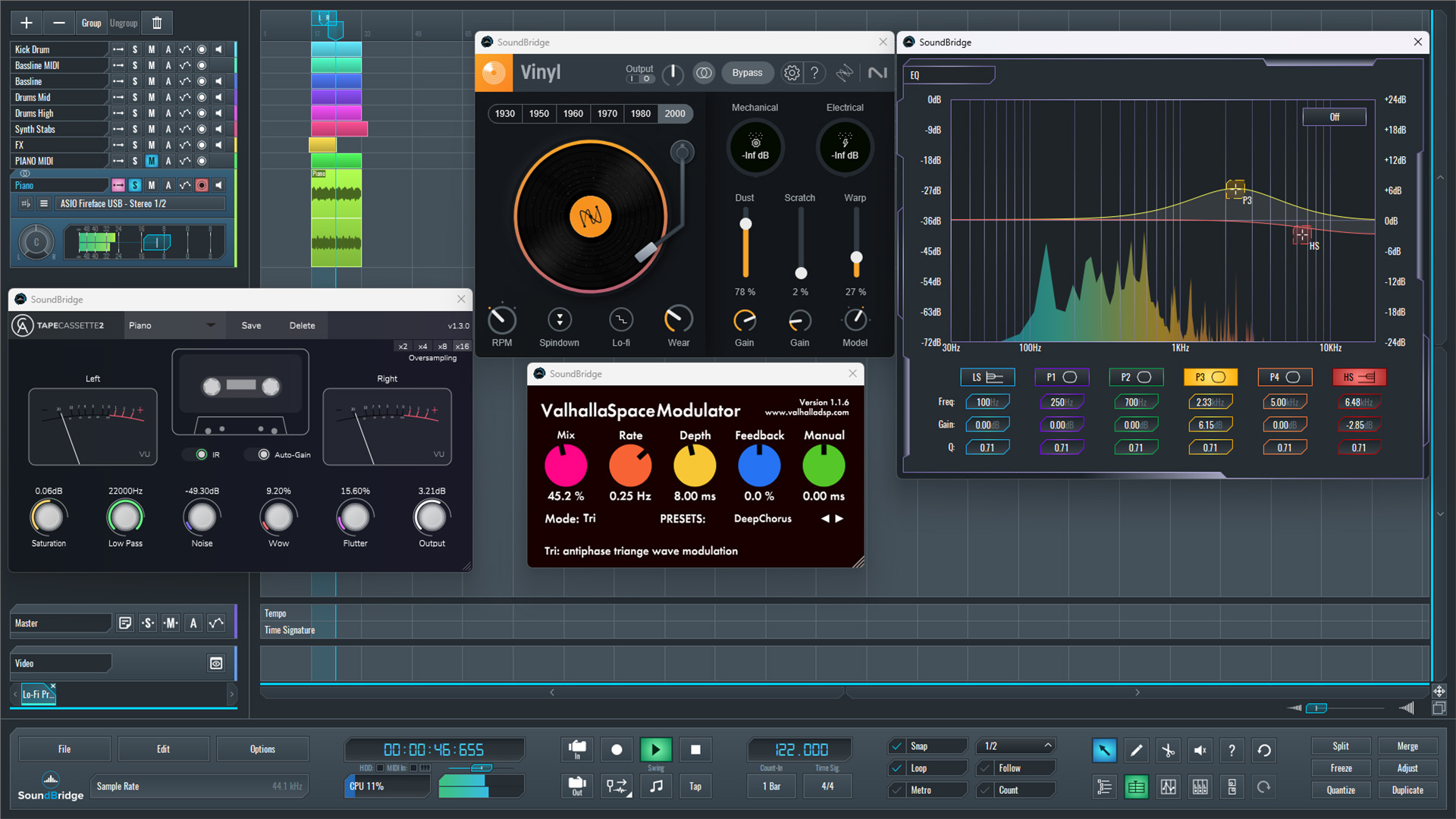Click the loop range arrows icon
Viewport: 1456px width, 819px height.
tap(617, 786)
